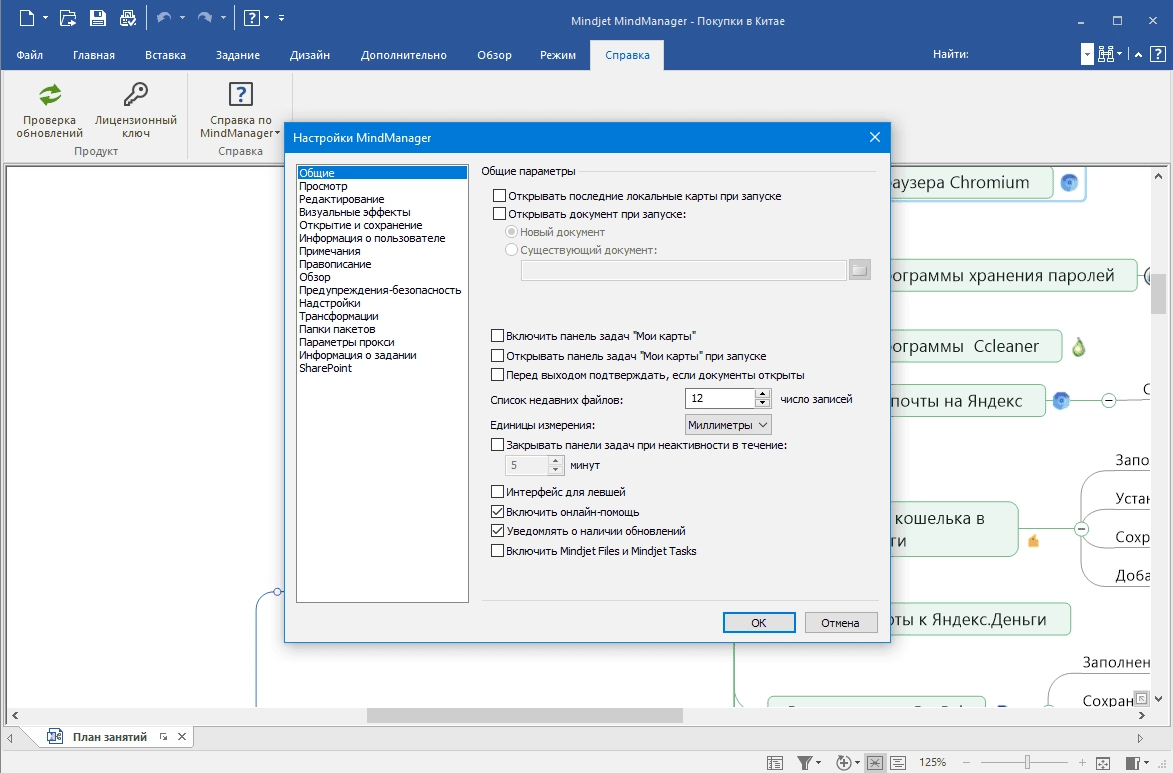Click the zoom in plus button
Viewport: 1173px width, 773px height.
[1082, 763]
